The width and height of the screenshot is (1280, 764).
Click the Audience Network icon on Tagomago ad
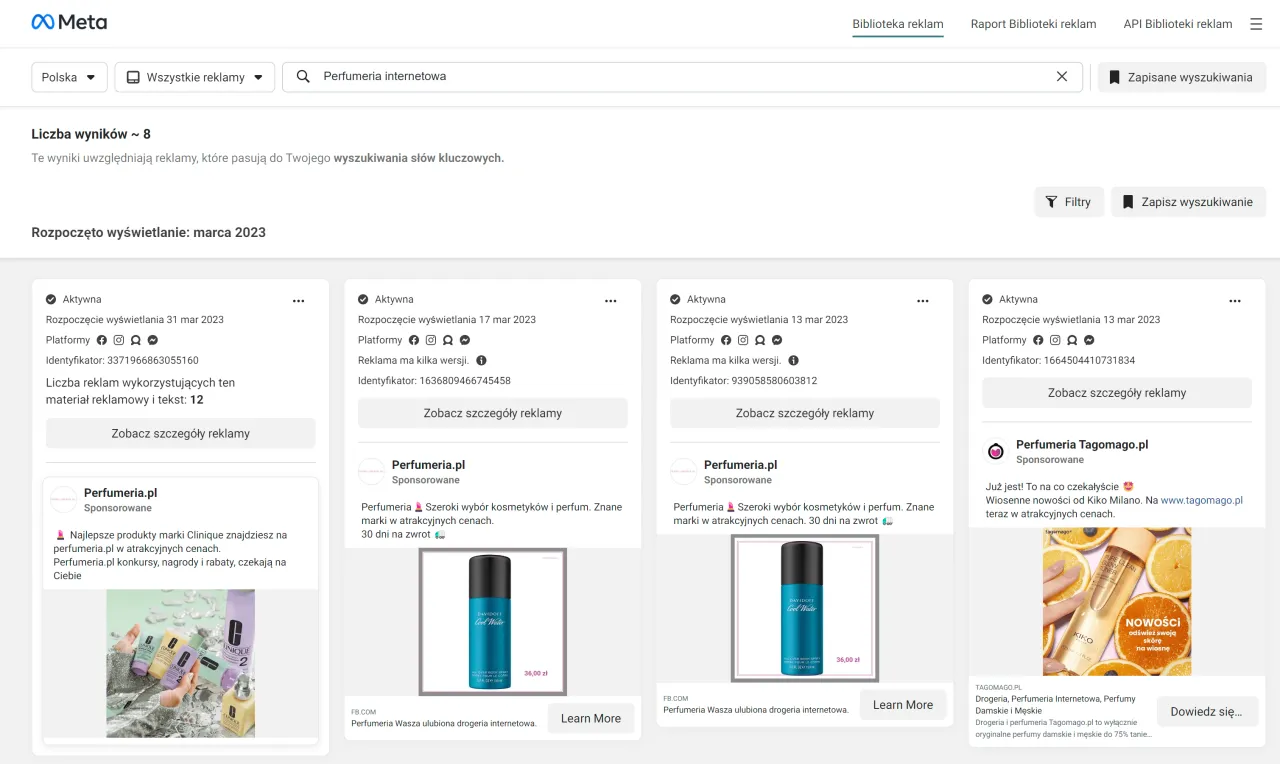coord(1072,340)
